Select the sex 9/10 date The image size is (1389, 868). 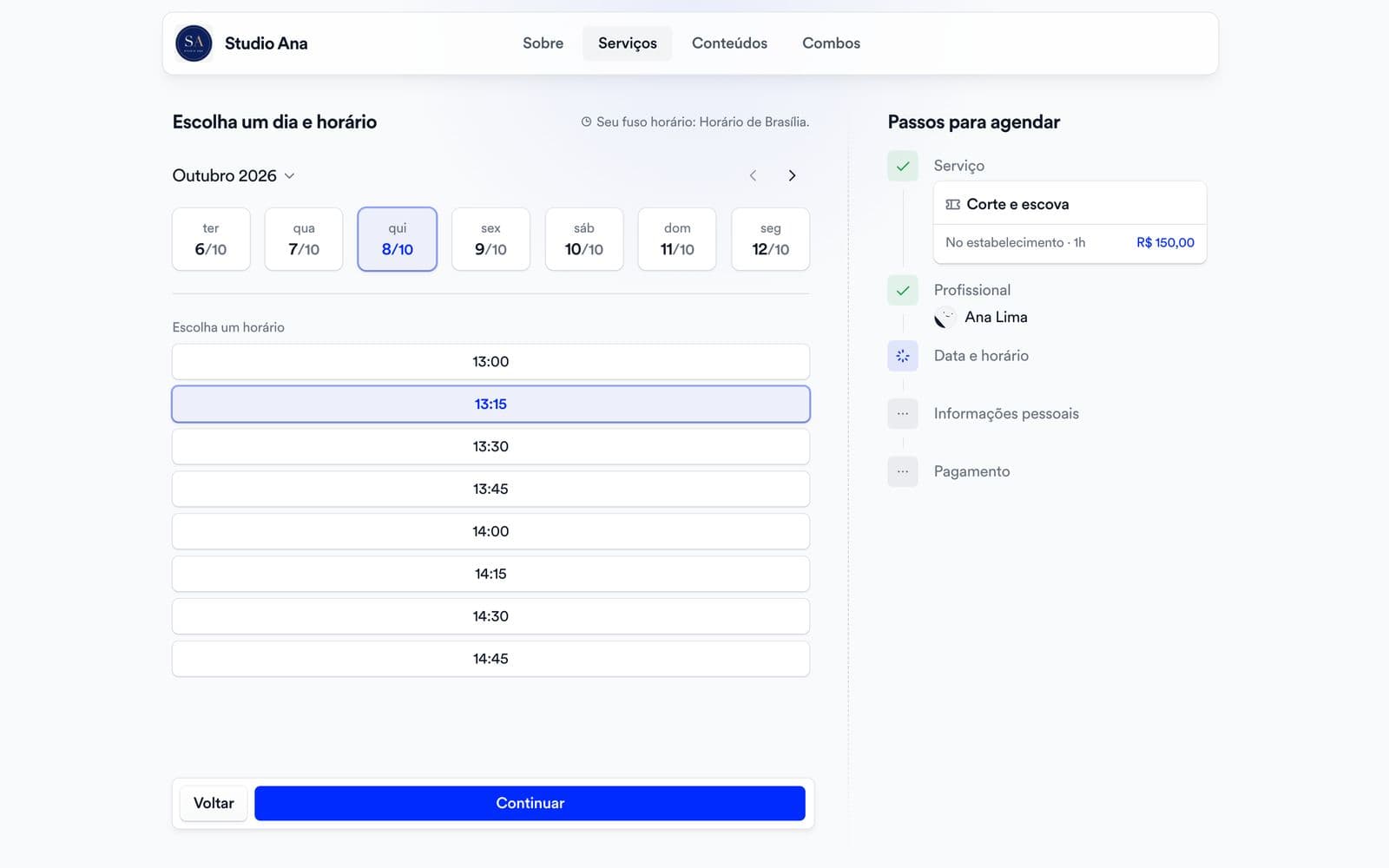coord(490,239)
